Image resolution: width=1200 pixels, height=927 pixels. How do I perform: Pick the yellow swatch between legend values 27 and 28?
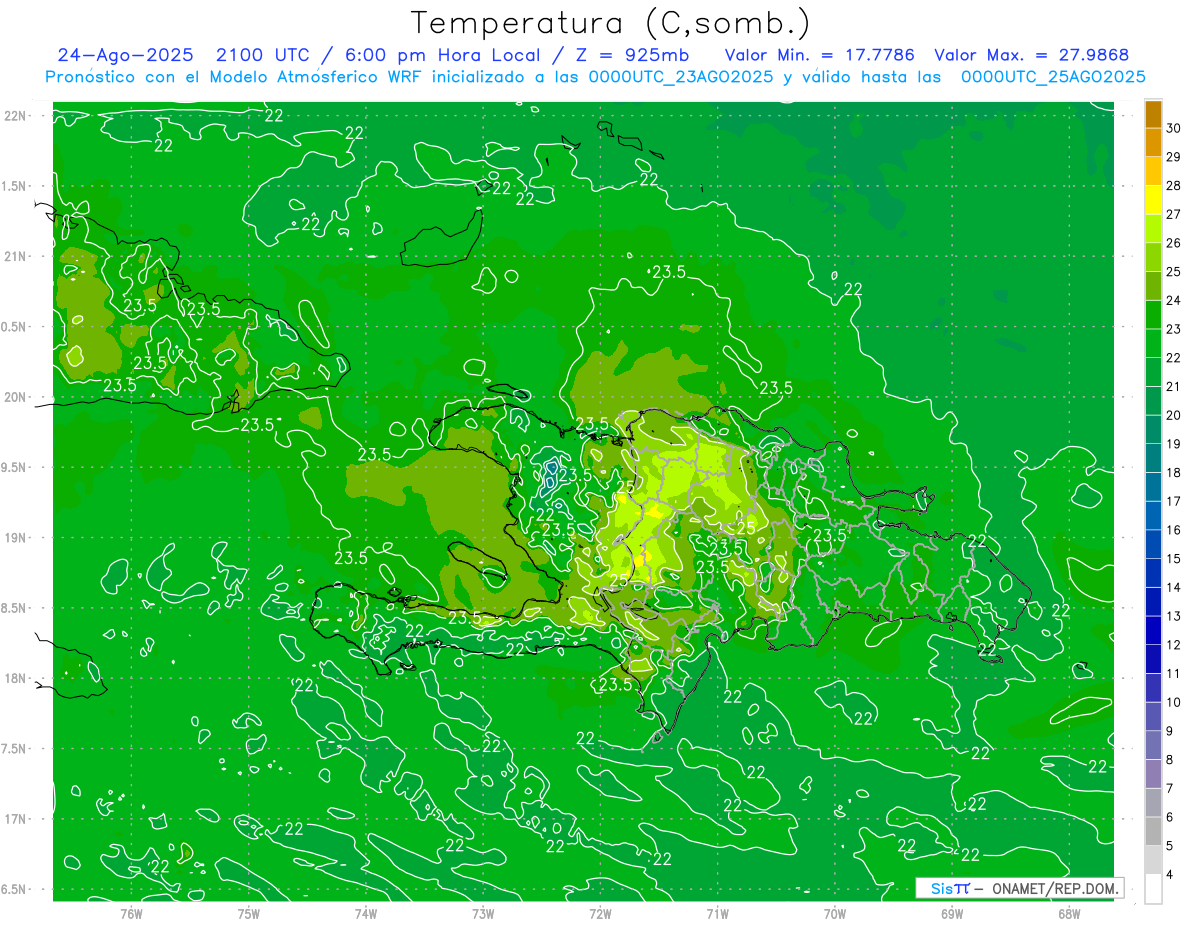click(1153, 200)
